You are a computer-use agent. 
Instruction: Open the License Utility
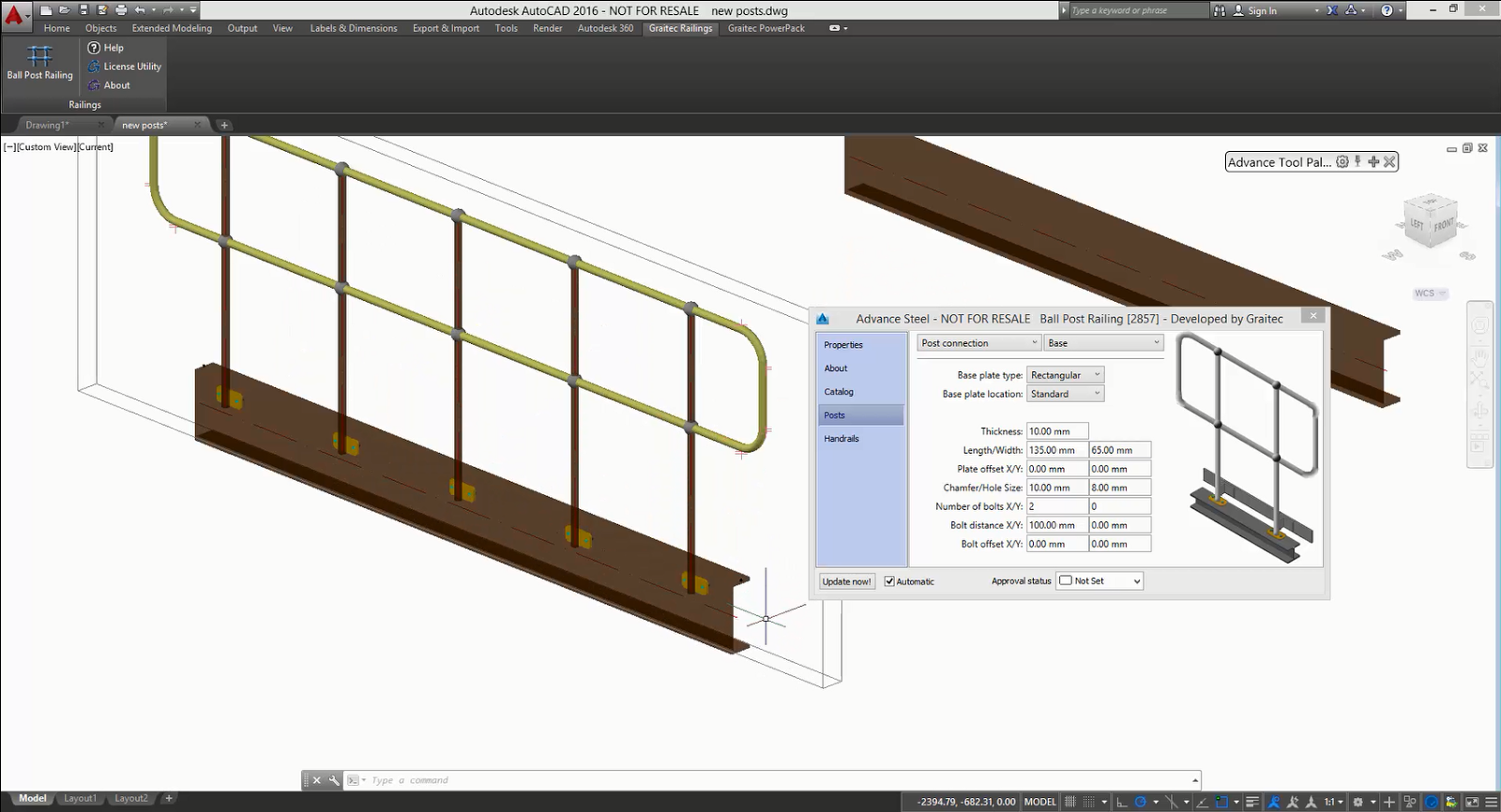[124, 67]
